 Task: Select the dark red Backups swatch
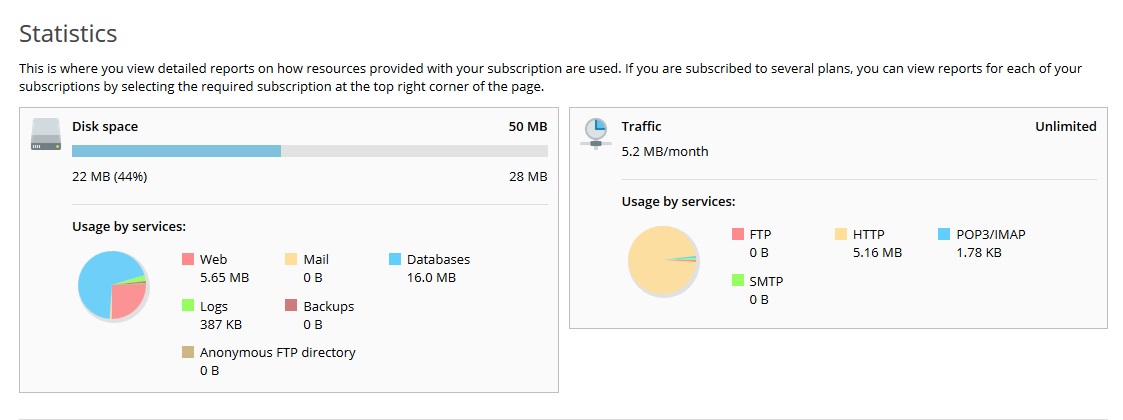point(291,306)
